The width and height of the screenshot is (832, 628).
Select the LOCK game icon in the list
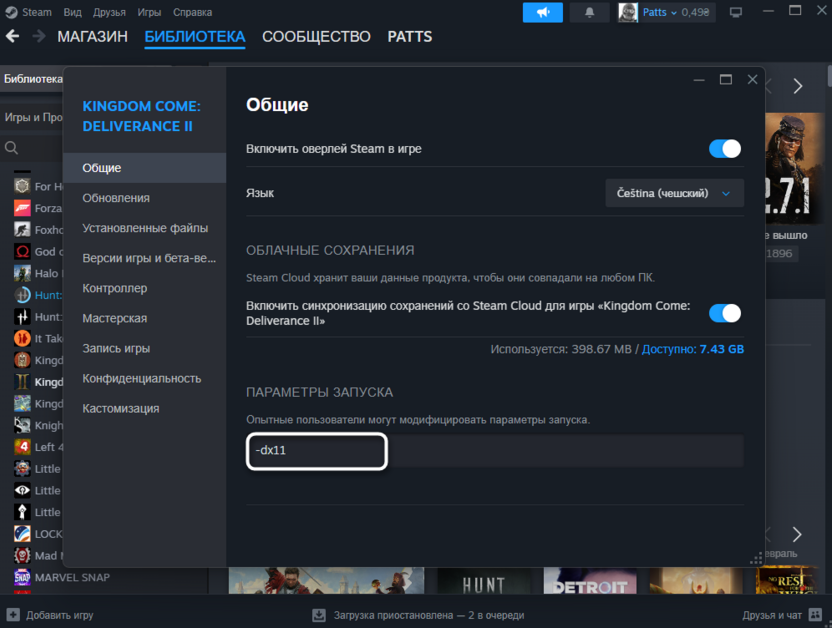[x=22, y=534]
